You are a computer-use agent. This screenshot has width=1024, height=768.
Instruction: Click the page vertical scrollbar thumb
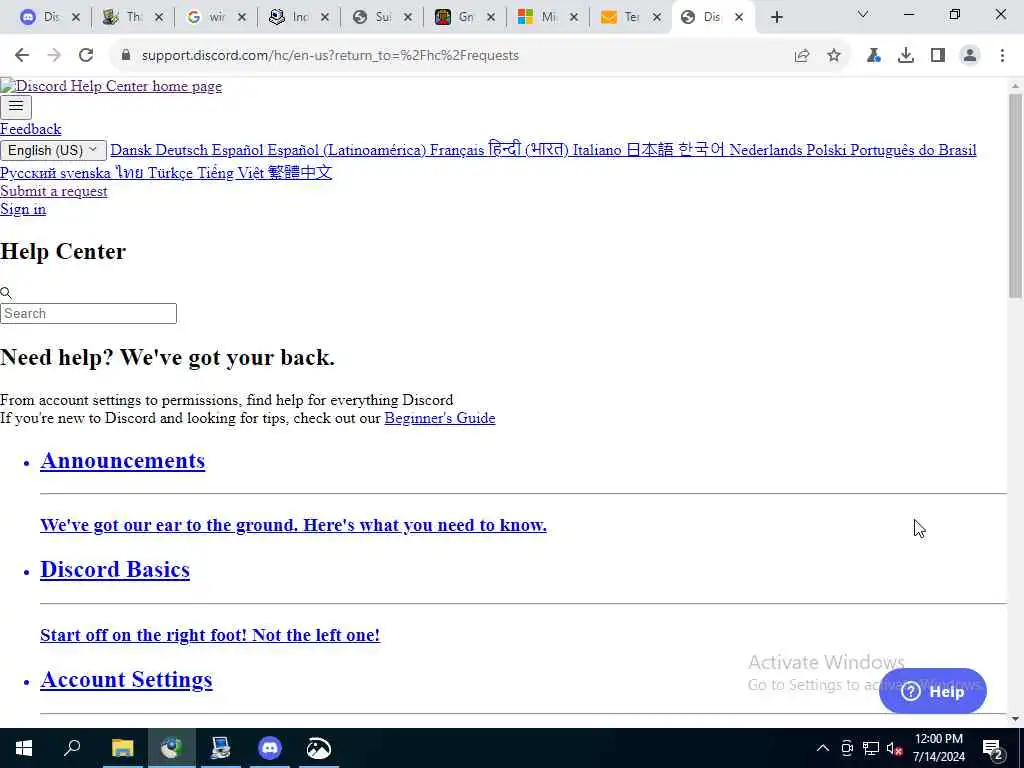[1015, 196]
